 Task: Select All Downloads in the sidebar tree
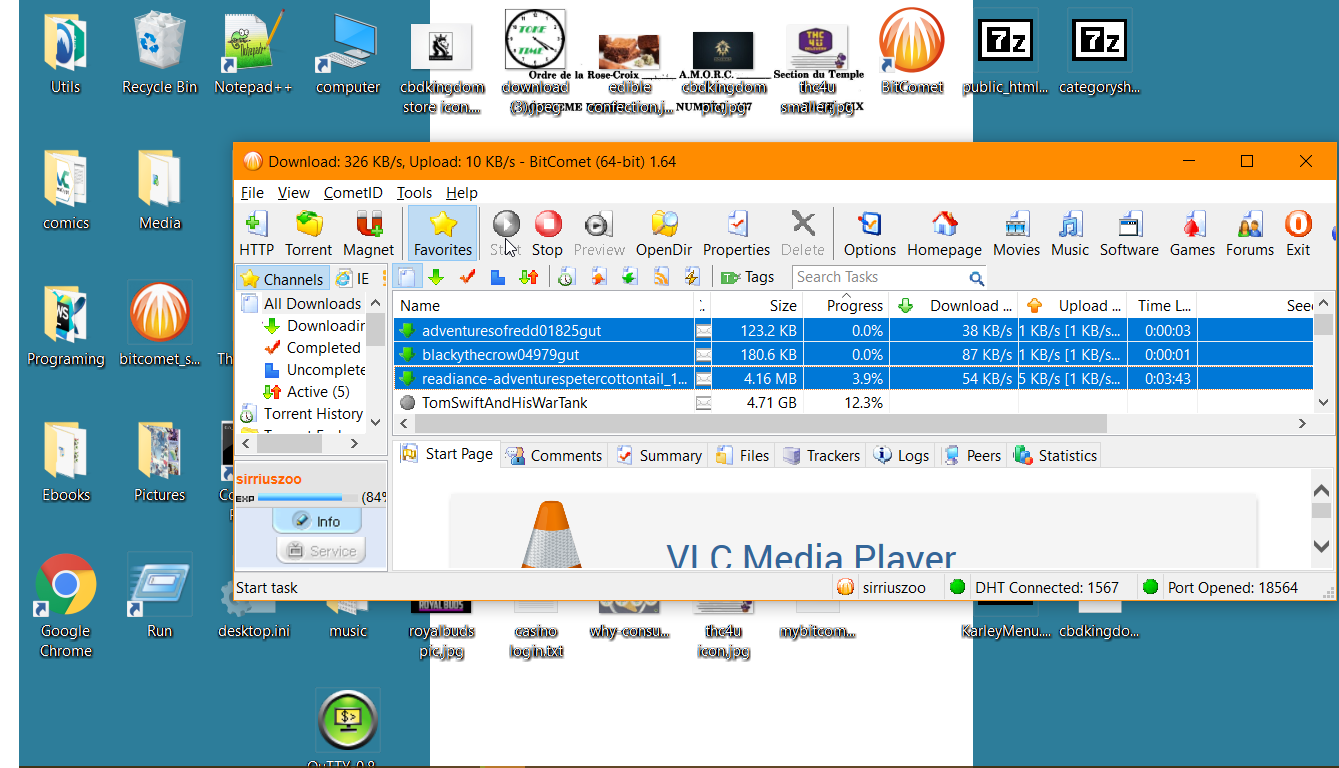coord(312,303)
